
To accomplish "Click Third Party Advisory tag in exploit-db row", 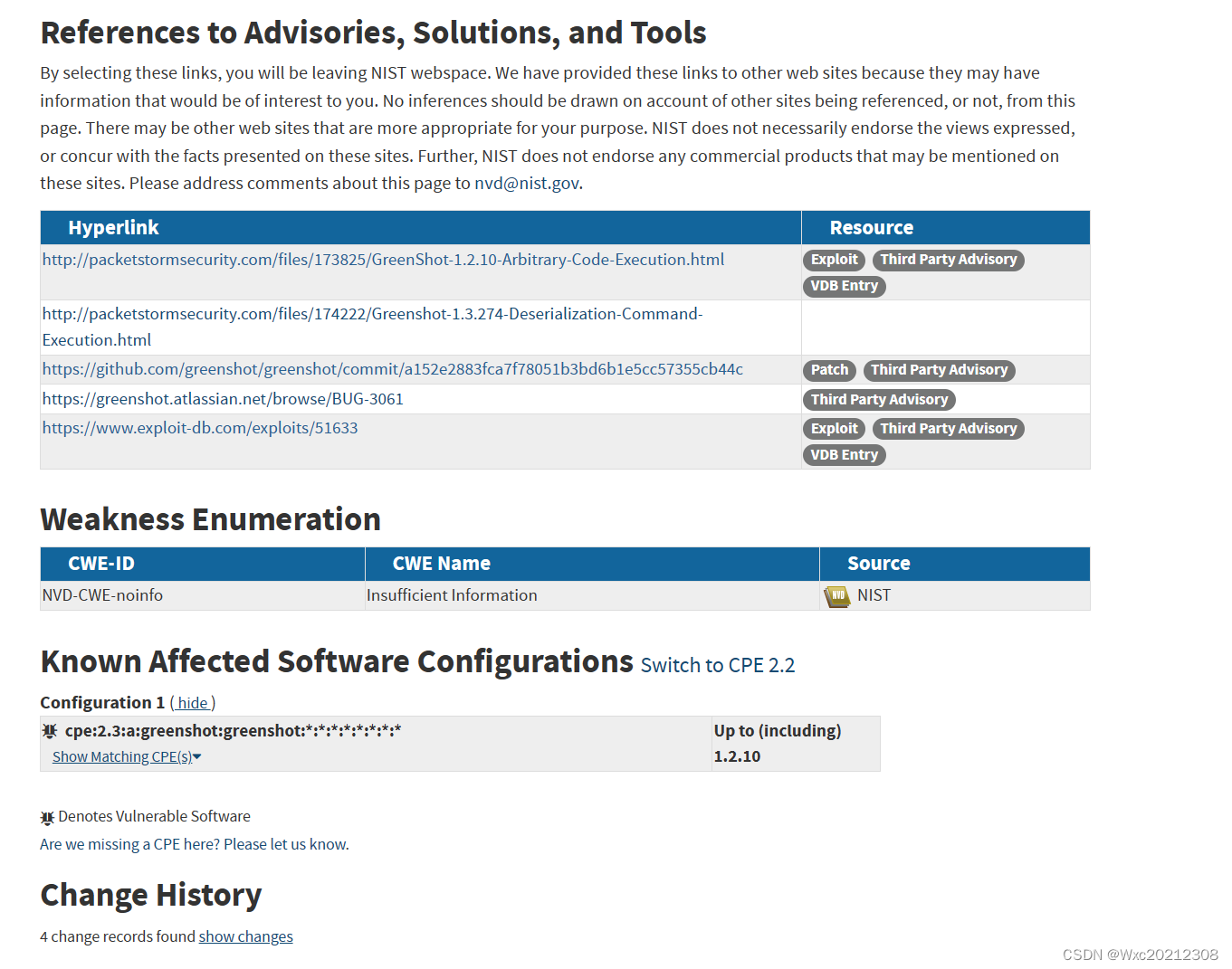I will [948, 429].
